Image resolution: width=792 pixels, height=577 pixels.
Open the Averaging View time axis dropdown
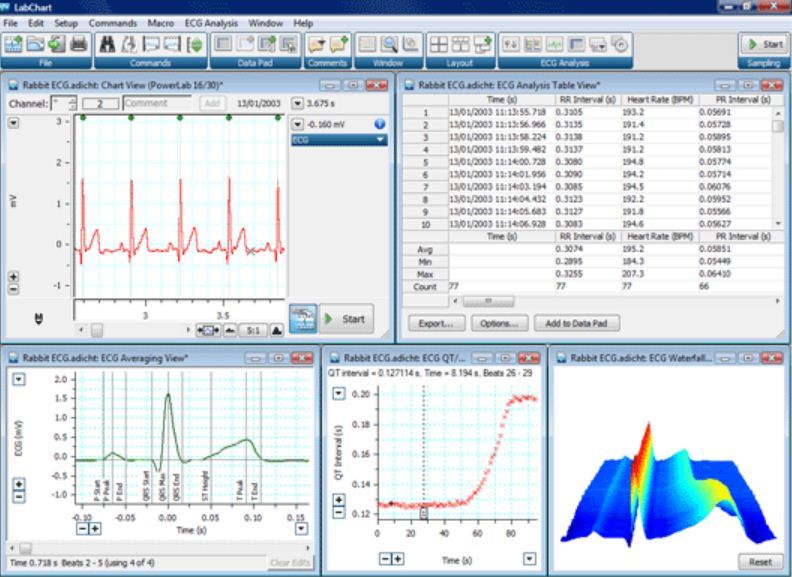pyautogui.click(x=302, y=529)
